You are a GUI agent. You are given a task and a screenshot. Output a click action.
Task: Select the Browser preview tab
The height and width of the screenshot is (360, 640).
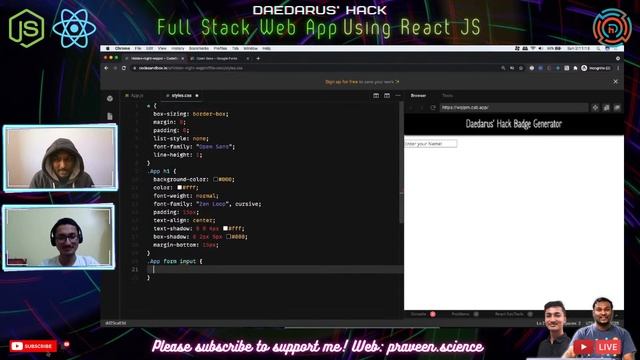coord(418,96)
